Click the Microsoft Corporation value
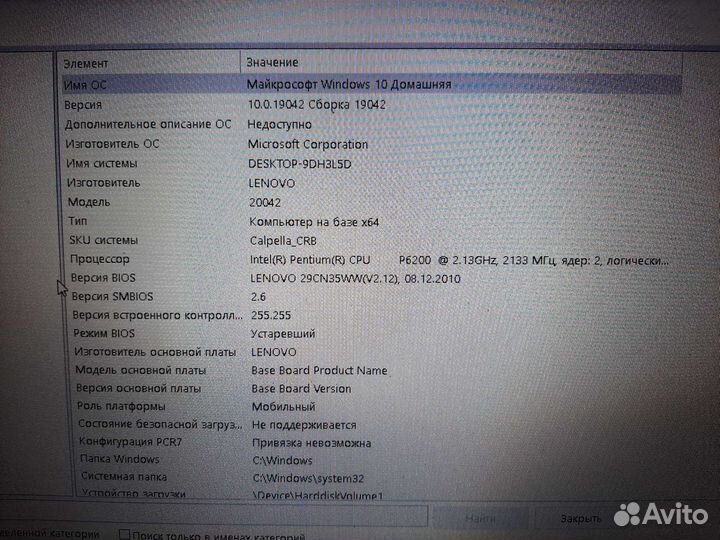This screenshot has width=720, height=540. coord(308,144)
